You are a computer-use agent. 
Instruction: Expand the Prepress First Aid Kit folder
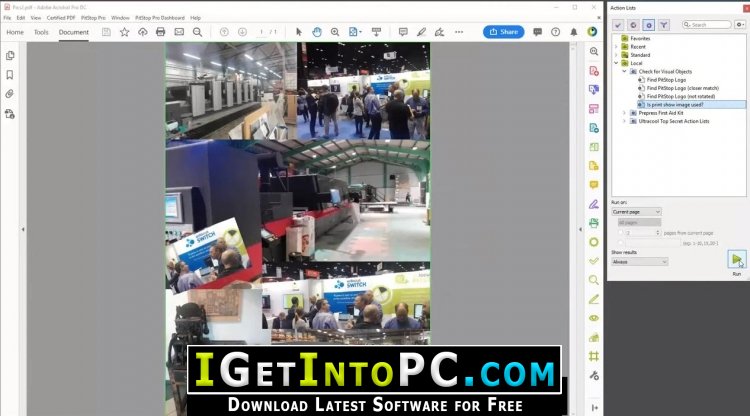[x=624, y=113]
